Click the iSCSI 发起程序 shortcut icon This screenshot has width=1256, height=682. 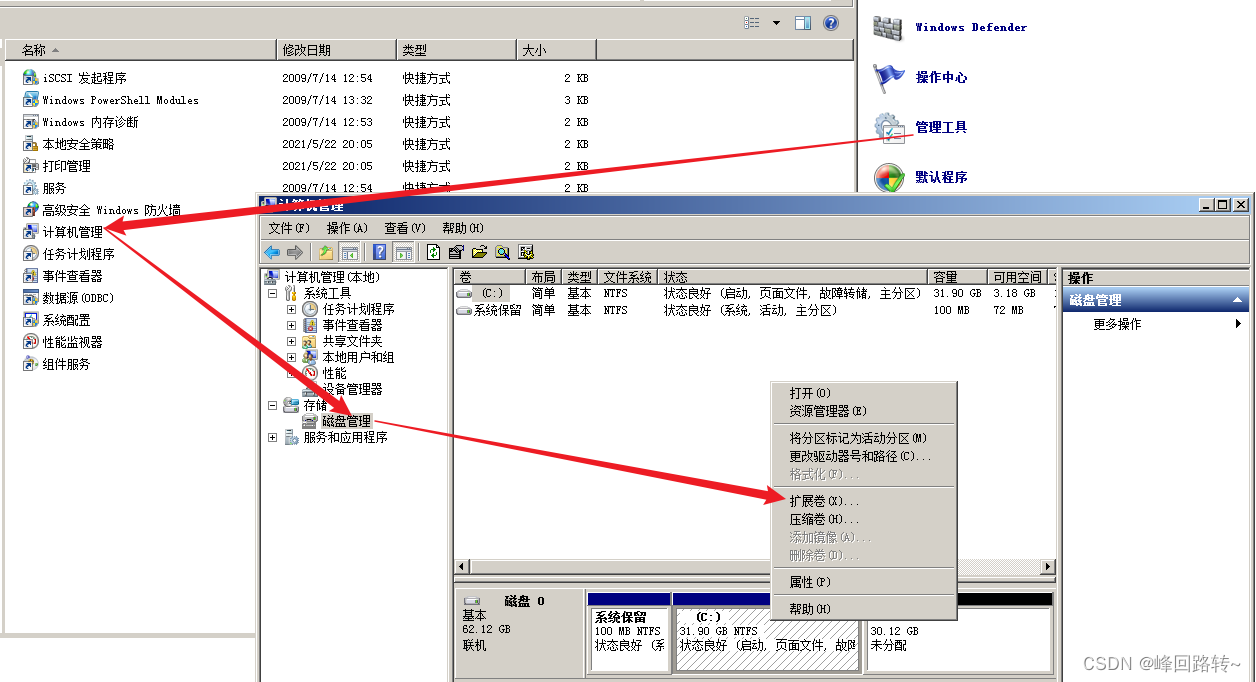point(30,78)
